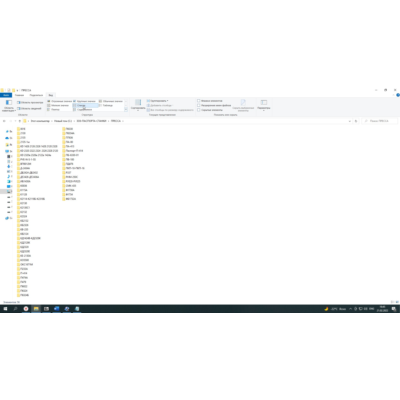Open the Windows Start button on the taskbar
400x400 pixels.
pos(5,309)
